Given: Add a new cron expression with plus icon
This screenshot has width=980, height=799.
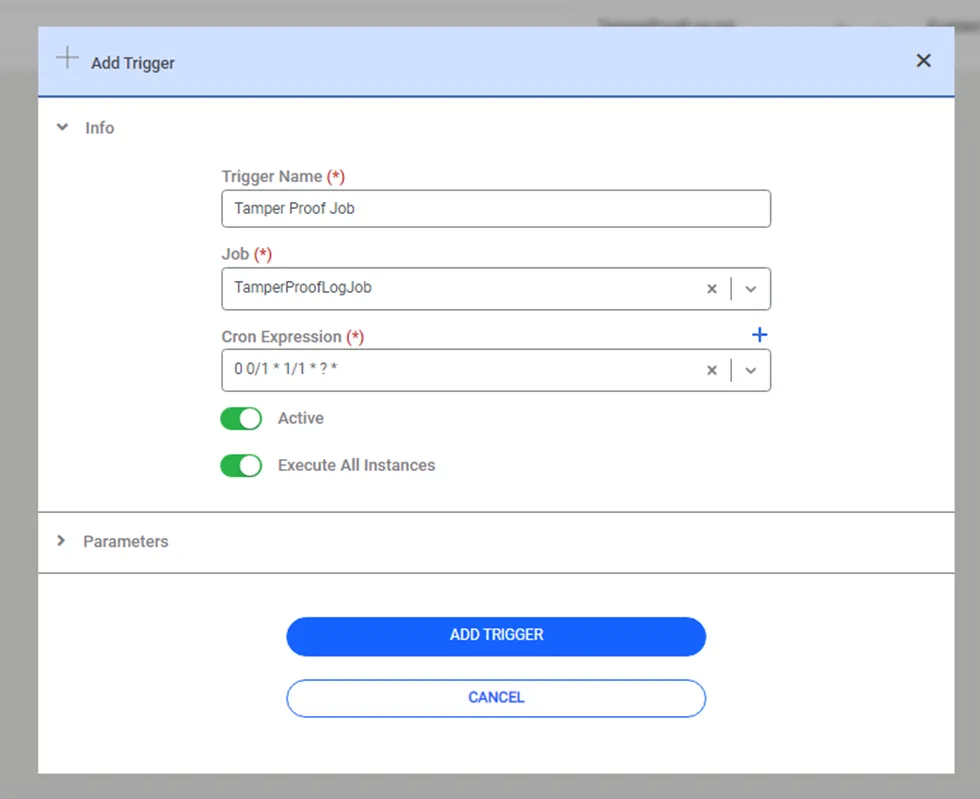Looking at the screenshot, I should (759, 334).
